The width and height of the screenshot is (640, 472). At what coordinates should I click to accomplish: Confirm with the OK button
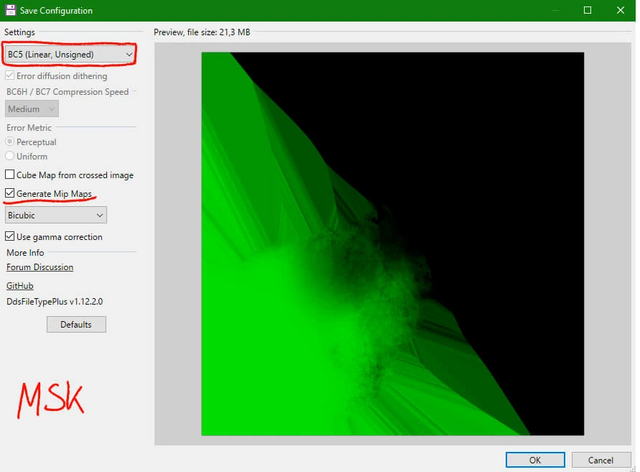(x=534, y=459)
